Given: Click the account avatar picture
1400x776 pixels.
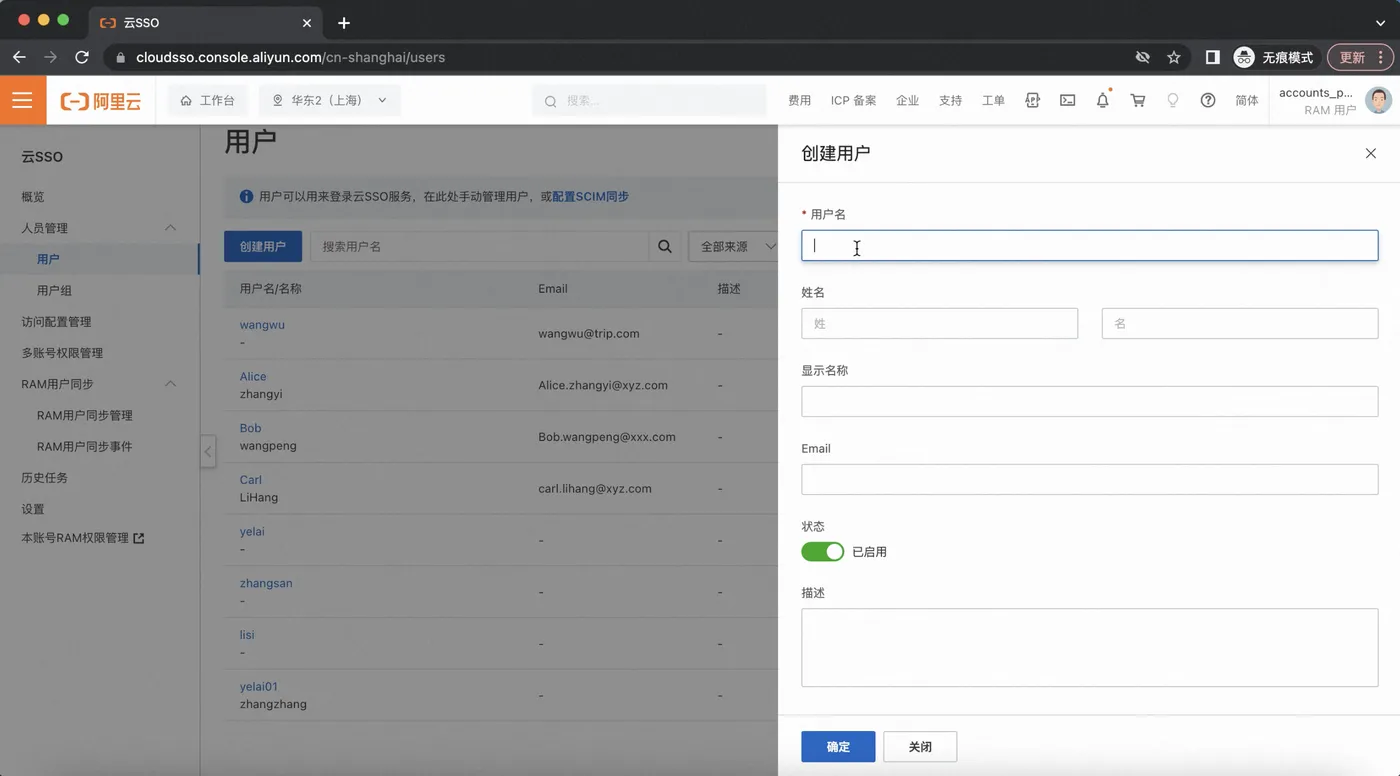Looking at the screenshot, I should tap(1379, 100).
